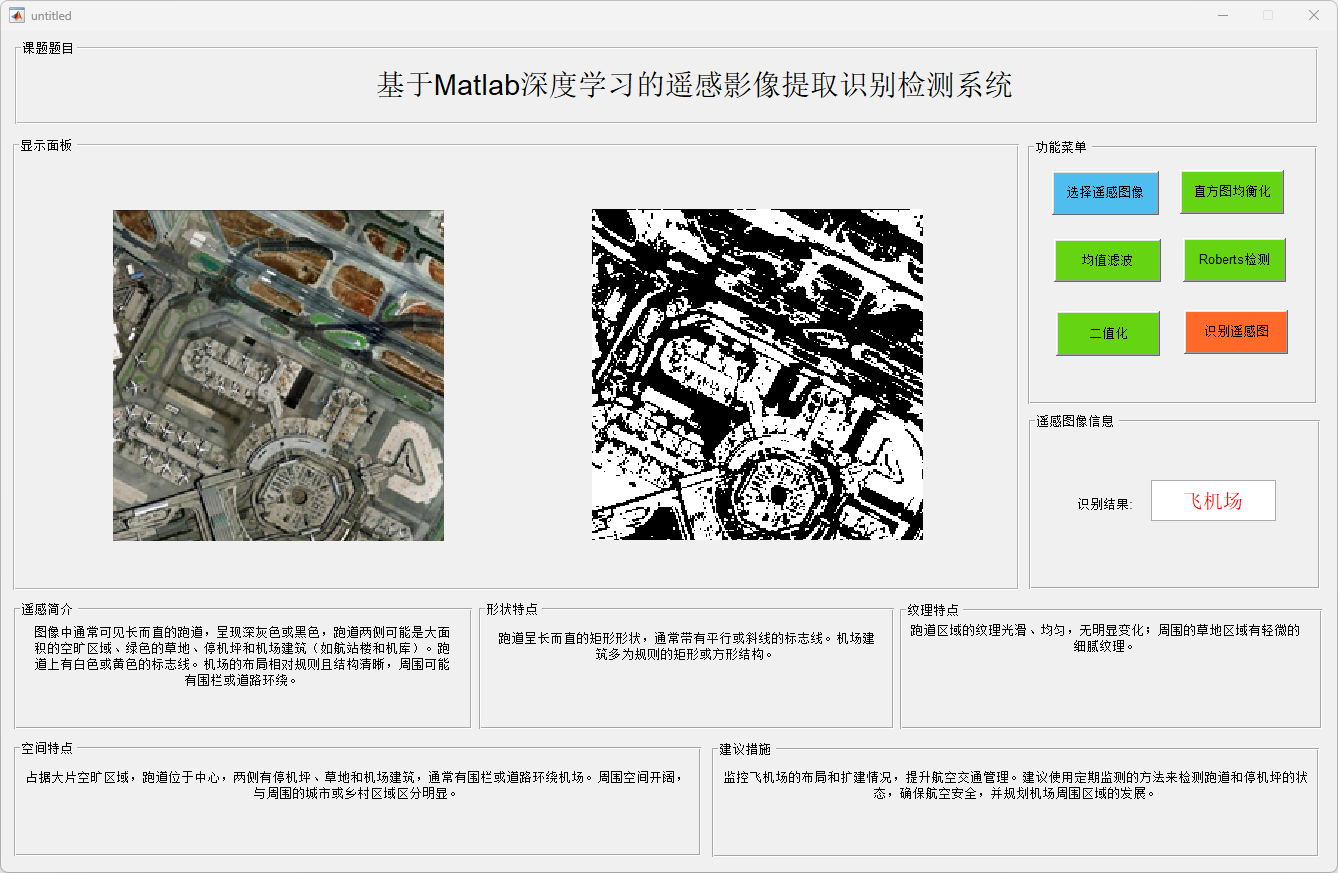
Task: Apply 直方图均衡化 to the image
Action: point(1232,191)
